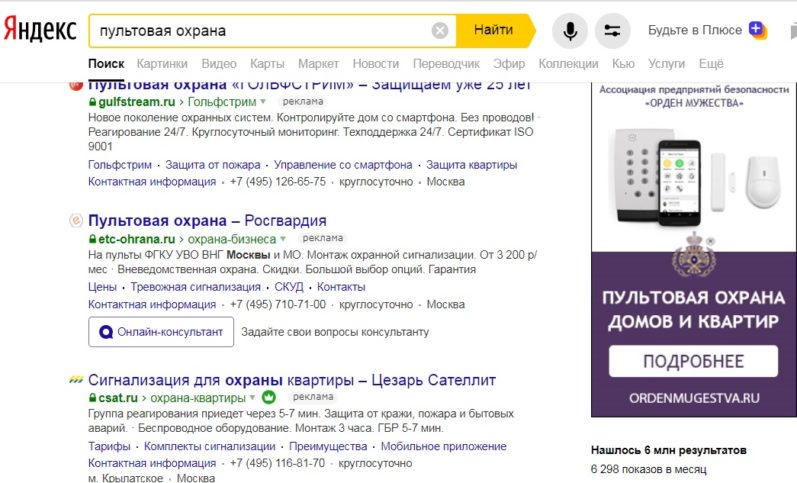This screenshot has height=483, width=797.
Task: Open the Защита от пожара sitelink
Action: point(212,165)
